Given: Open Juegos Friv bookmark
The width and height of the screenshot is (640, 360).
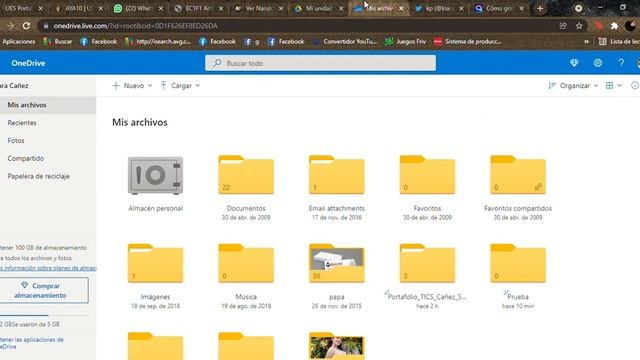Looking at the screenshot, I should tap(406, 42).
